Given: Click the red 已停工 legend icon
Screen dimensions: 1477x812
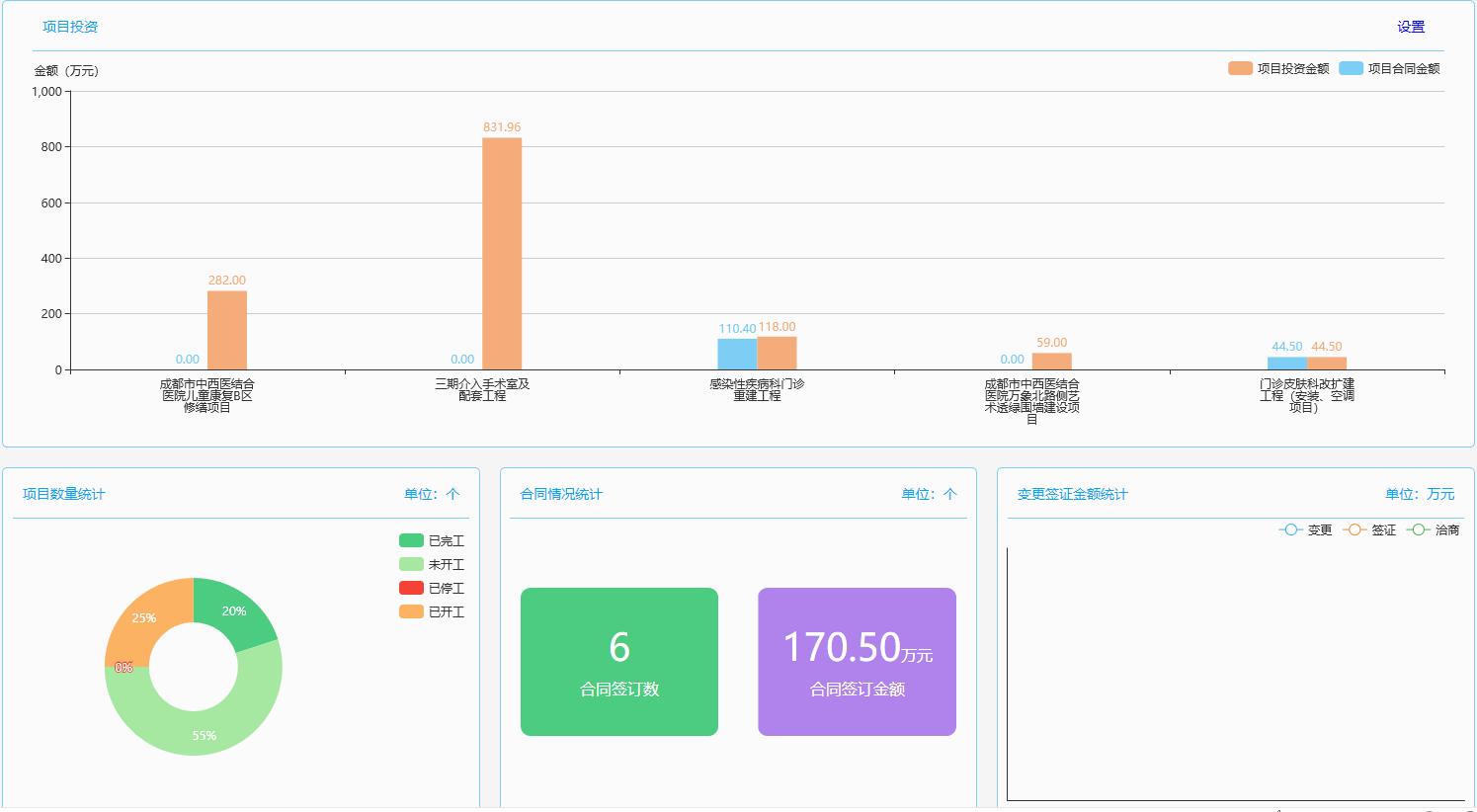Looking at the screenshot, I should 411,588.
